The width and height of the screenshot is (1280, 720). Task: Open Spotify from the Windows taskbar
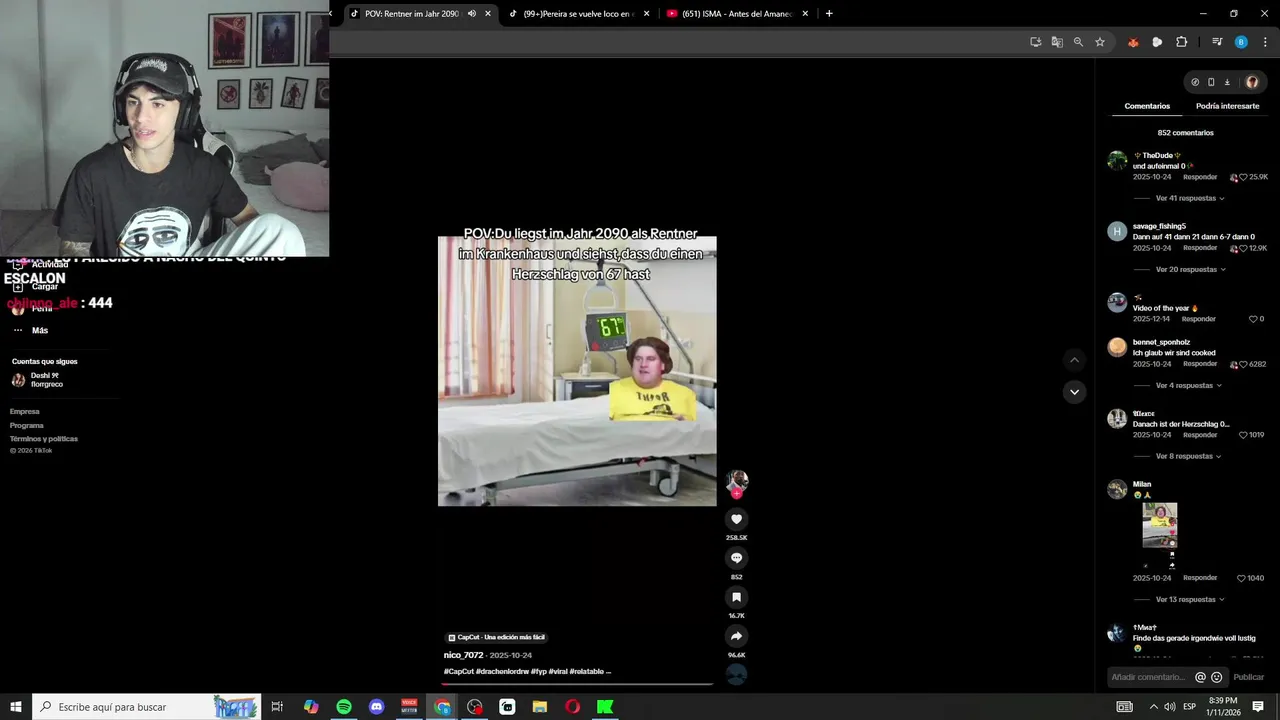[x=344, y=707]
